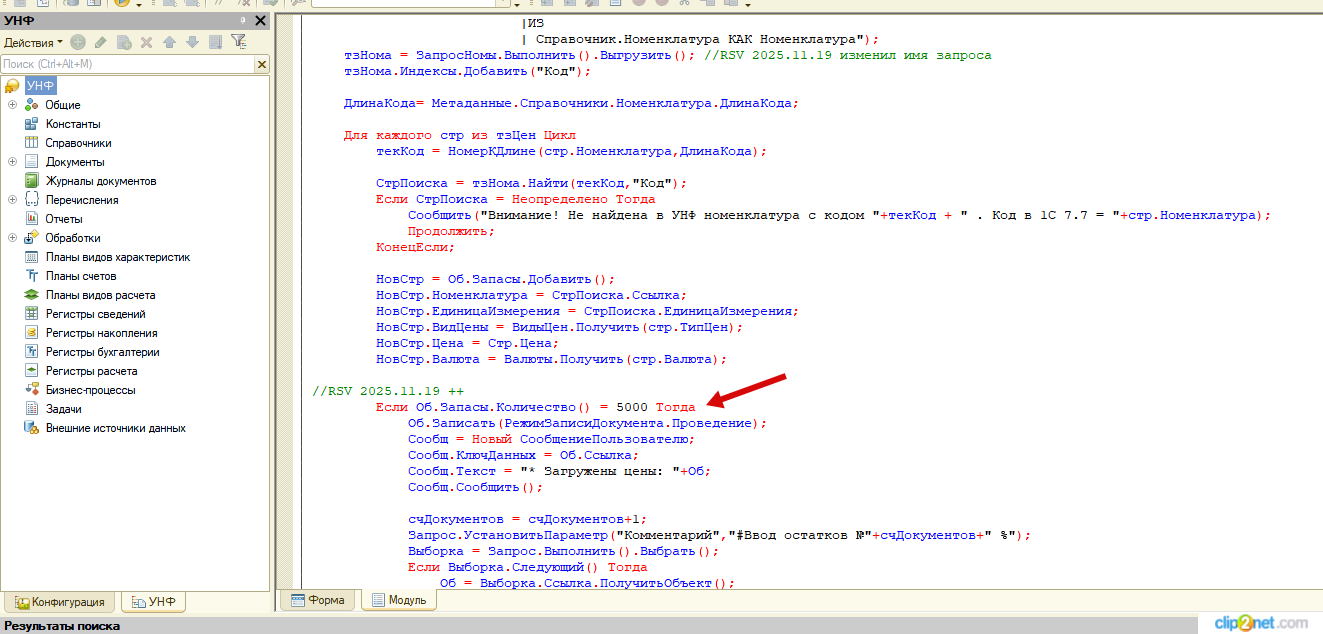
Task: Open the Действия dropdown menu
Action: coord(33,42)
